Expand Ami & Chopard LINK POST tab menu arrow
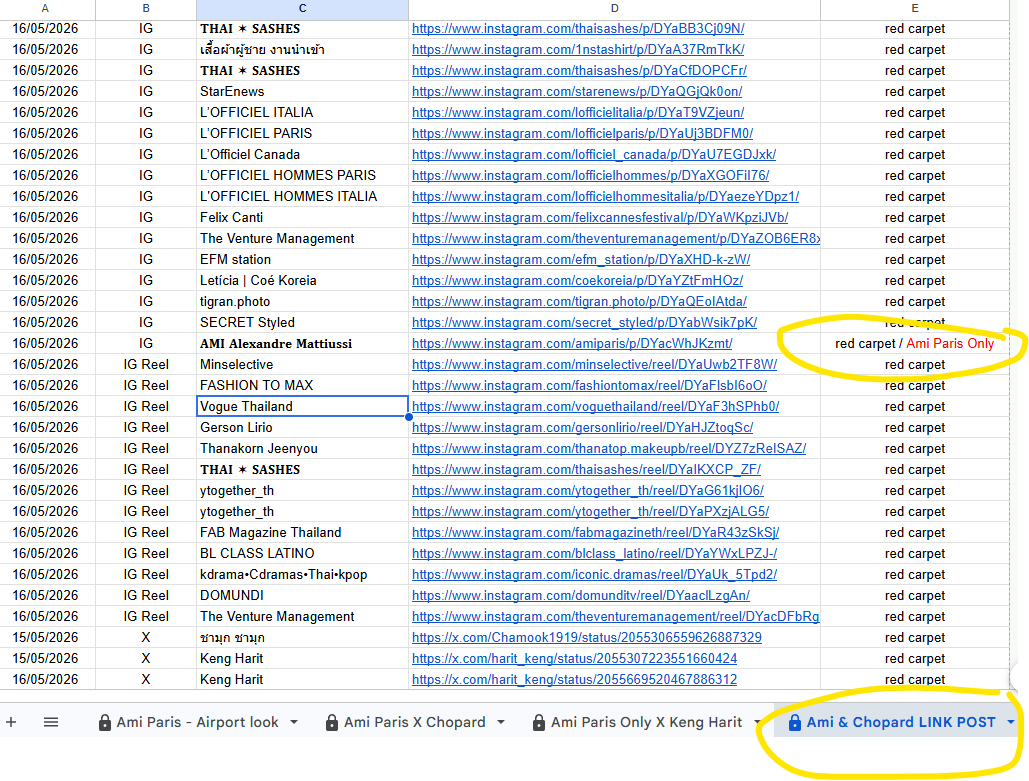This screenshot has height=781, width=1029. [x=1011, y=722]
